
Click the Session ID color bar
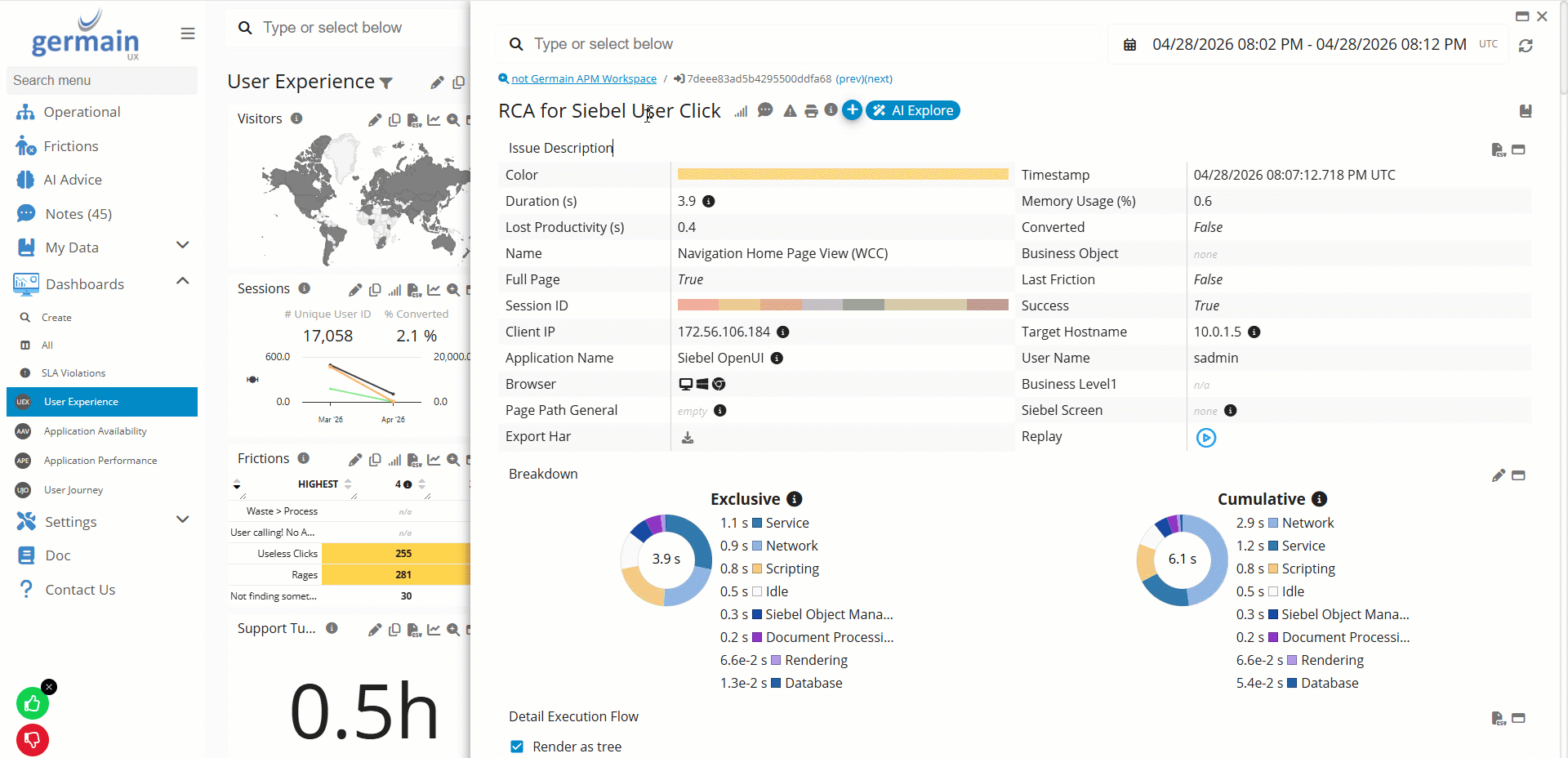843,305
